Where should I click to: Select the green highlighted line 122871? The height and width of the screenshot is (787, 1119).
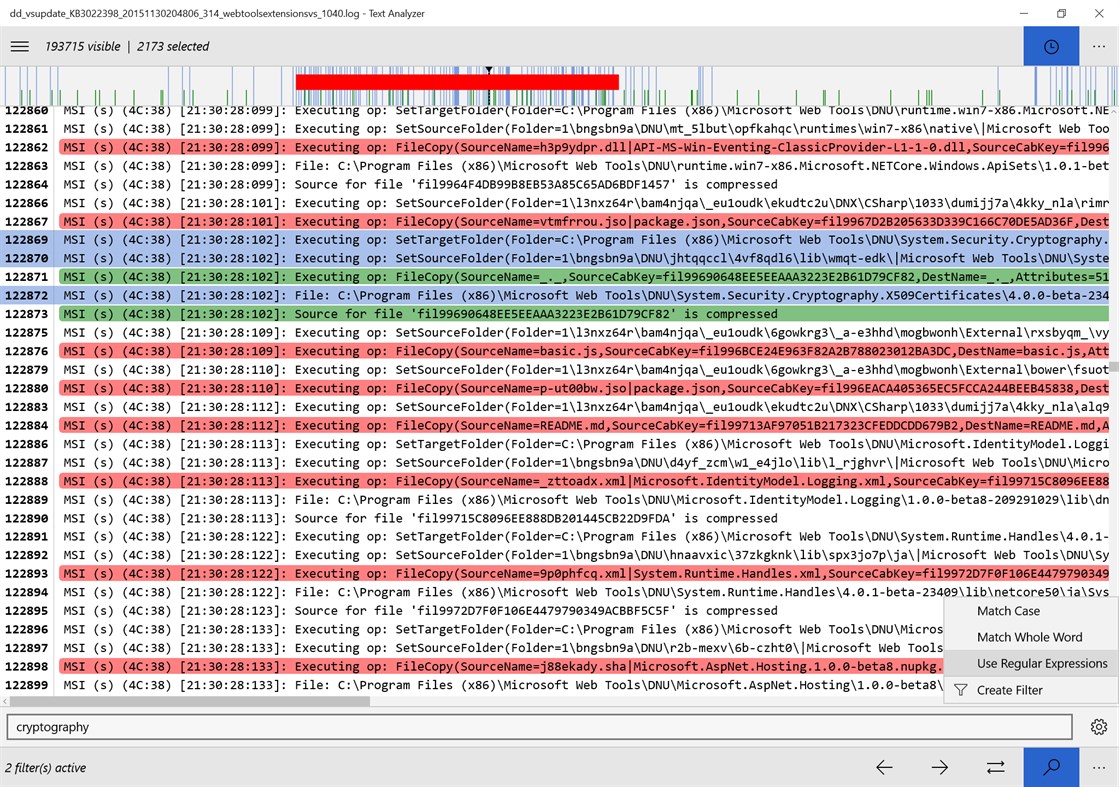(557, 277)
